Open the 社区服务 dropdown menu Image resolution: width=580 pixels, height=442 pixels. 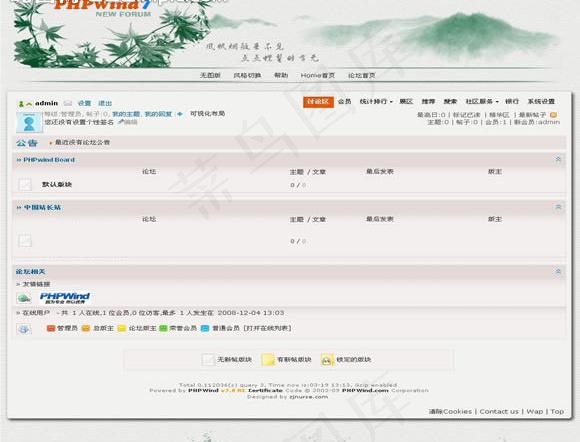482,101
